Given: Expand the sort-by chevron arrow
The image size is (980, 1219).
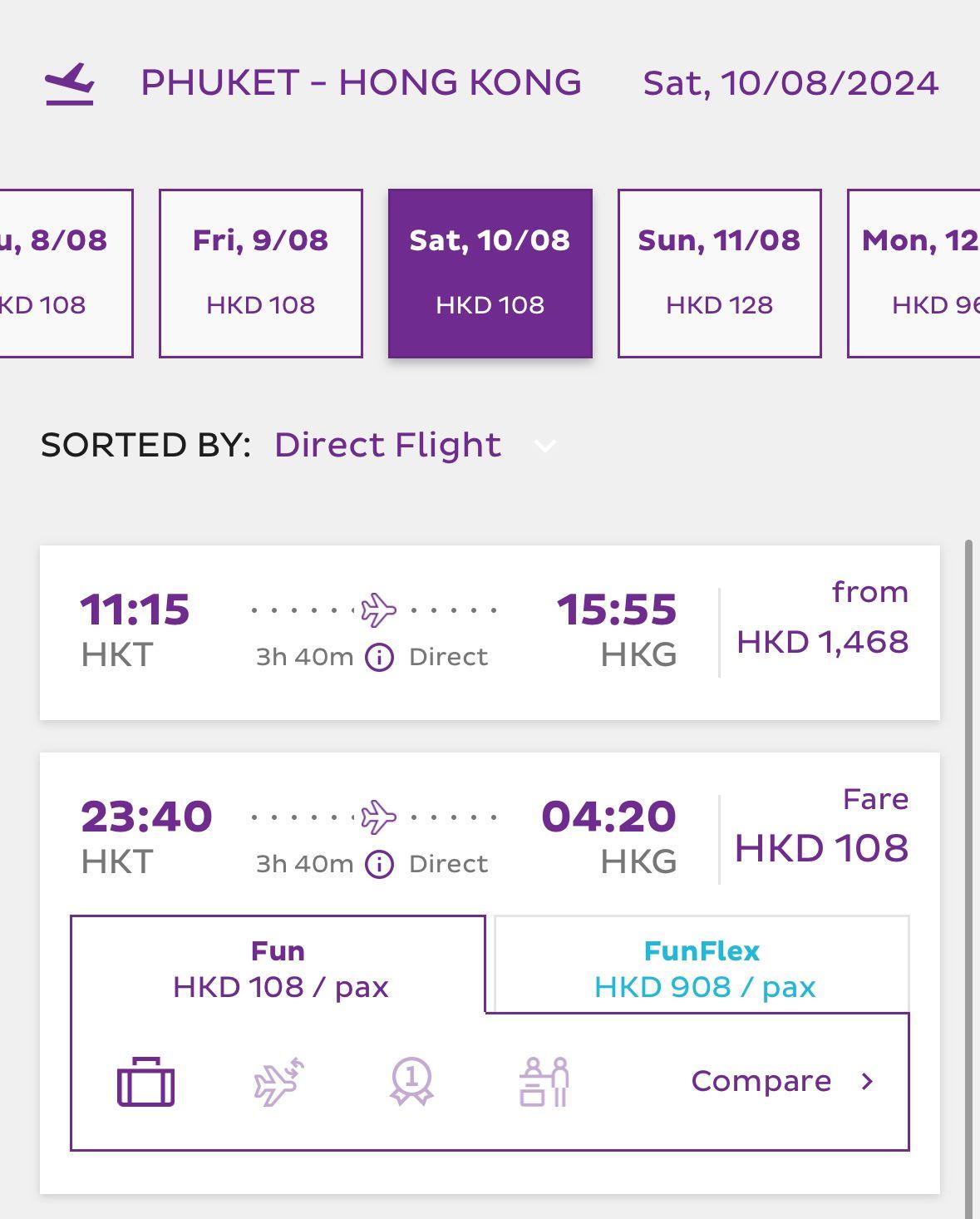Looking at the screenshot, I should tap(545, 447).
